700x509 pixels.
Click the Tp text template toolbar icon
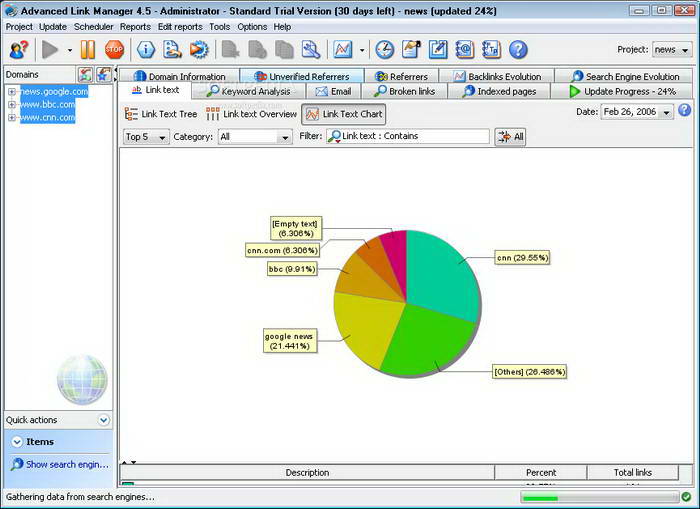tap(492, 50)
